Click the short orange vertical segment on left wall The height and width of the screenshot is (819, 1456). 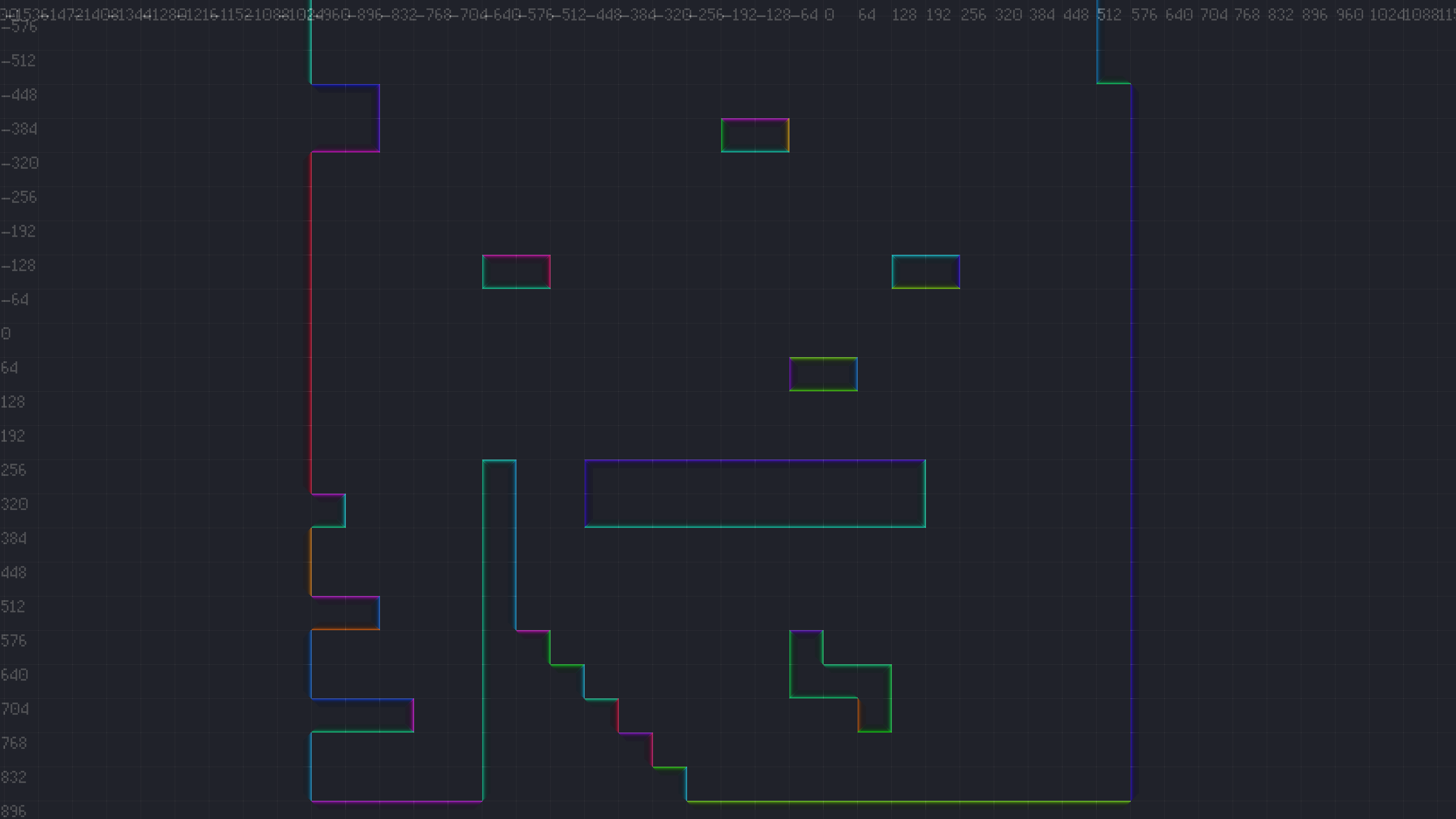point(311,561)
